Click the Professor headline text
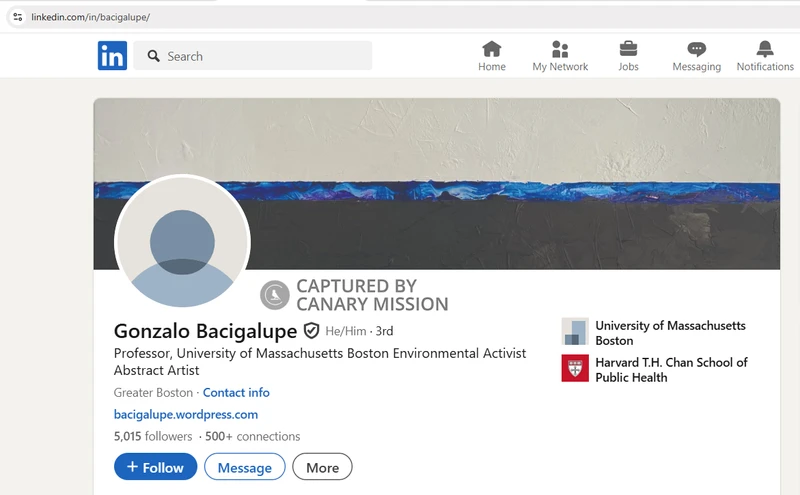The width and height of the screenshot is (800, 495). click(x=320, y=361)
